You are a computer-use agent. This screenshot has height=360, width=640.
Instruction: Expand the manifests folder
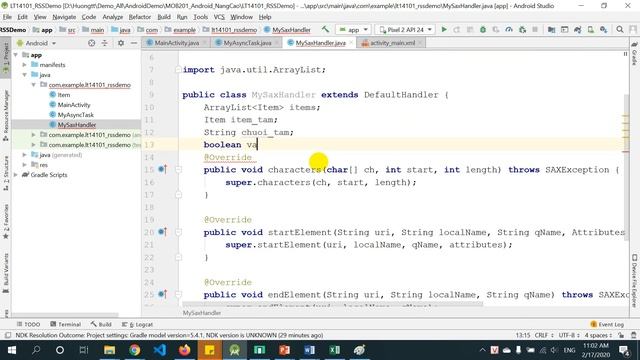click(x=24, y=64)
